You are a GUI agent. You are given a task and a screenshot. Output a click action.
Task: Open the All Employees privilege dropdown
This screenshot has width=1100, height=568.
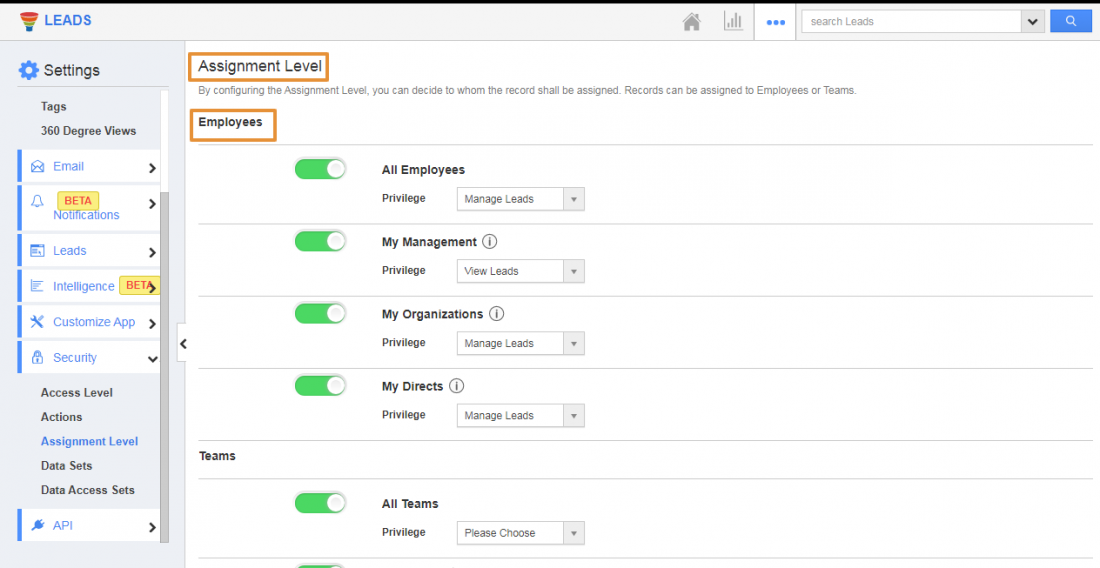pos(521,199)
